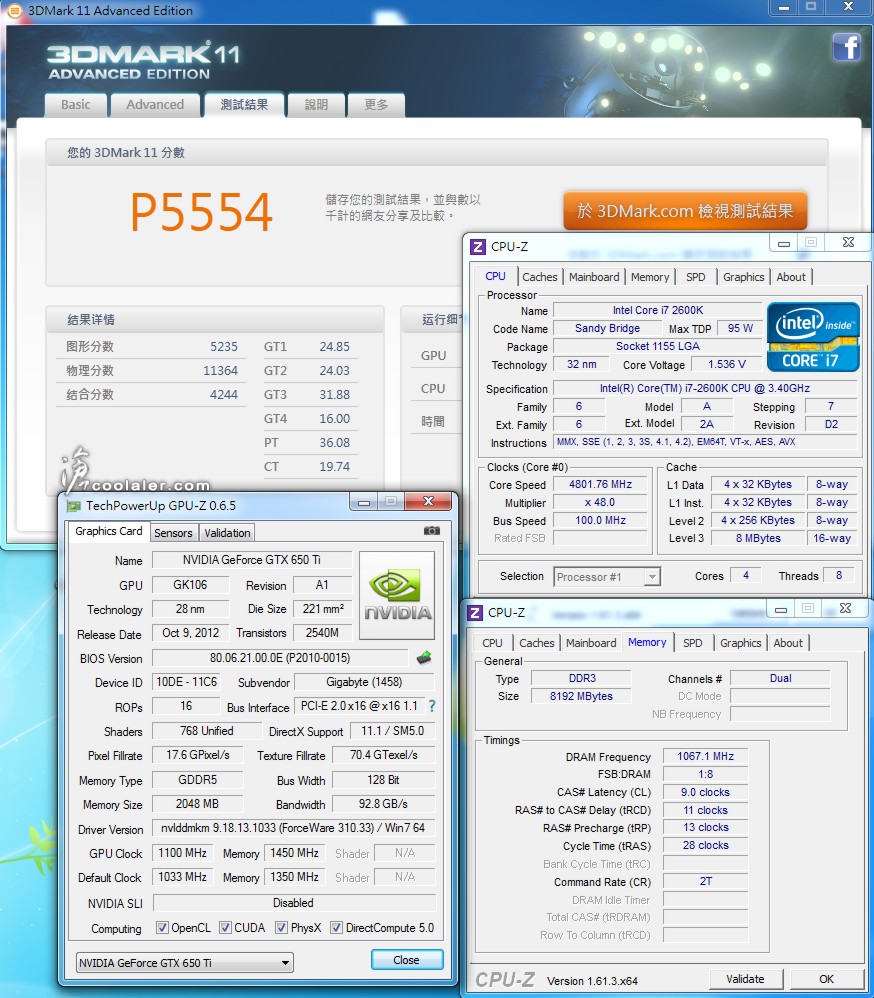This screenshot has height=998, width=874.
Task: Minimize the upper CPU-Z window
Action: [x=784, y=243]
